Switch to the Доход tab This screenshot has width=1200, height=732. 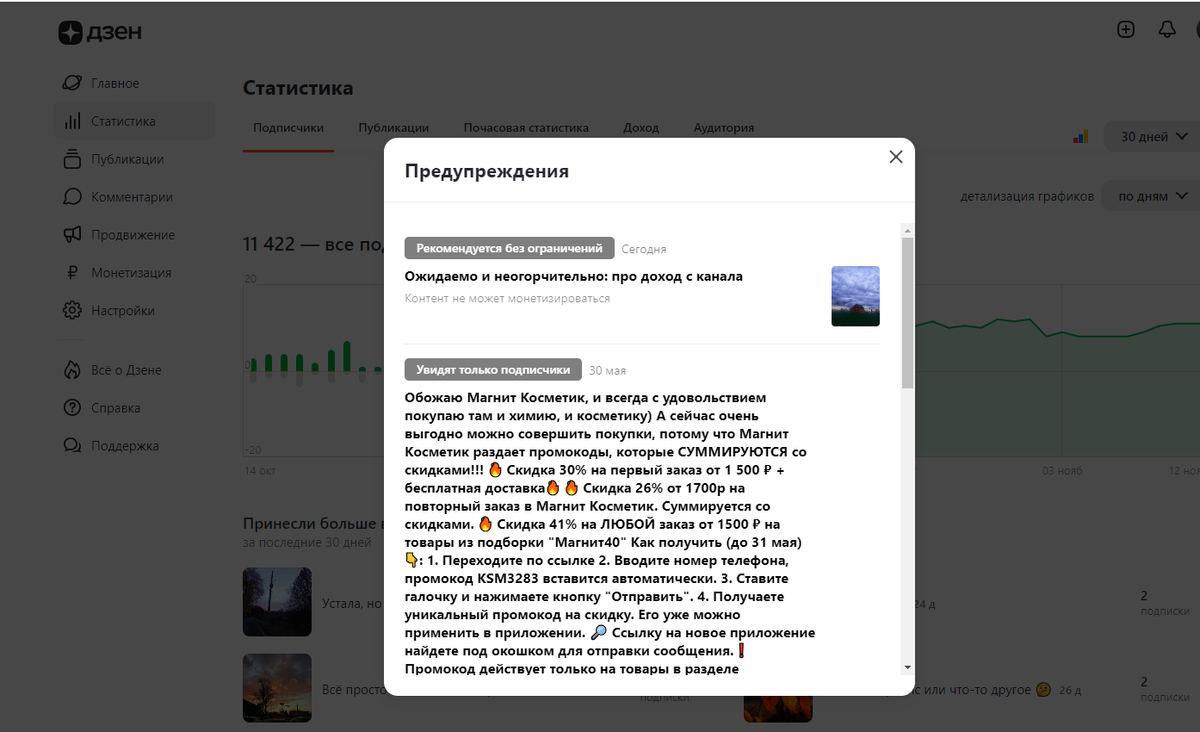641,127
